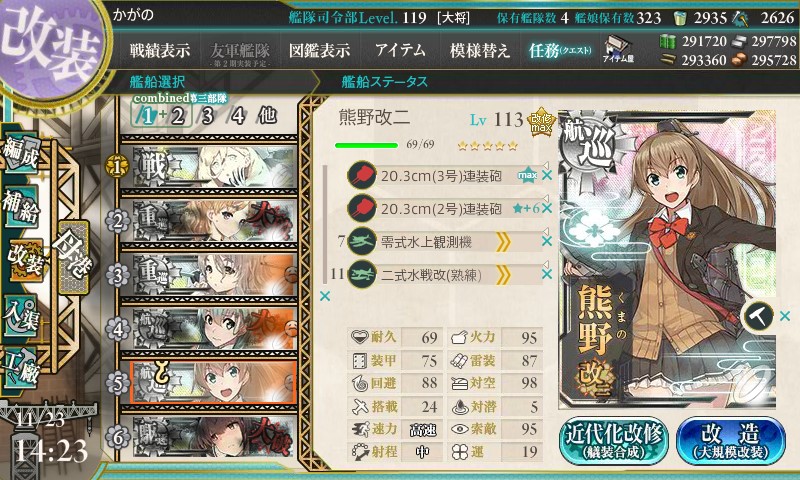The image size is (800, 480).
Task: Click the アイテム屋 item shop icon
Action: pos(618,49)
